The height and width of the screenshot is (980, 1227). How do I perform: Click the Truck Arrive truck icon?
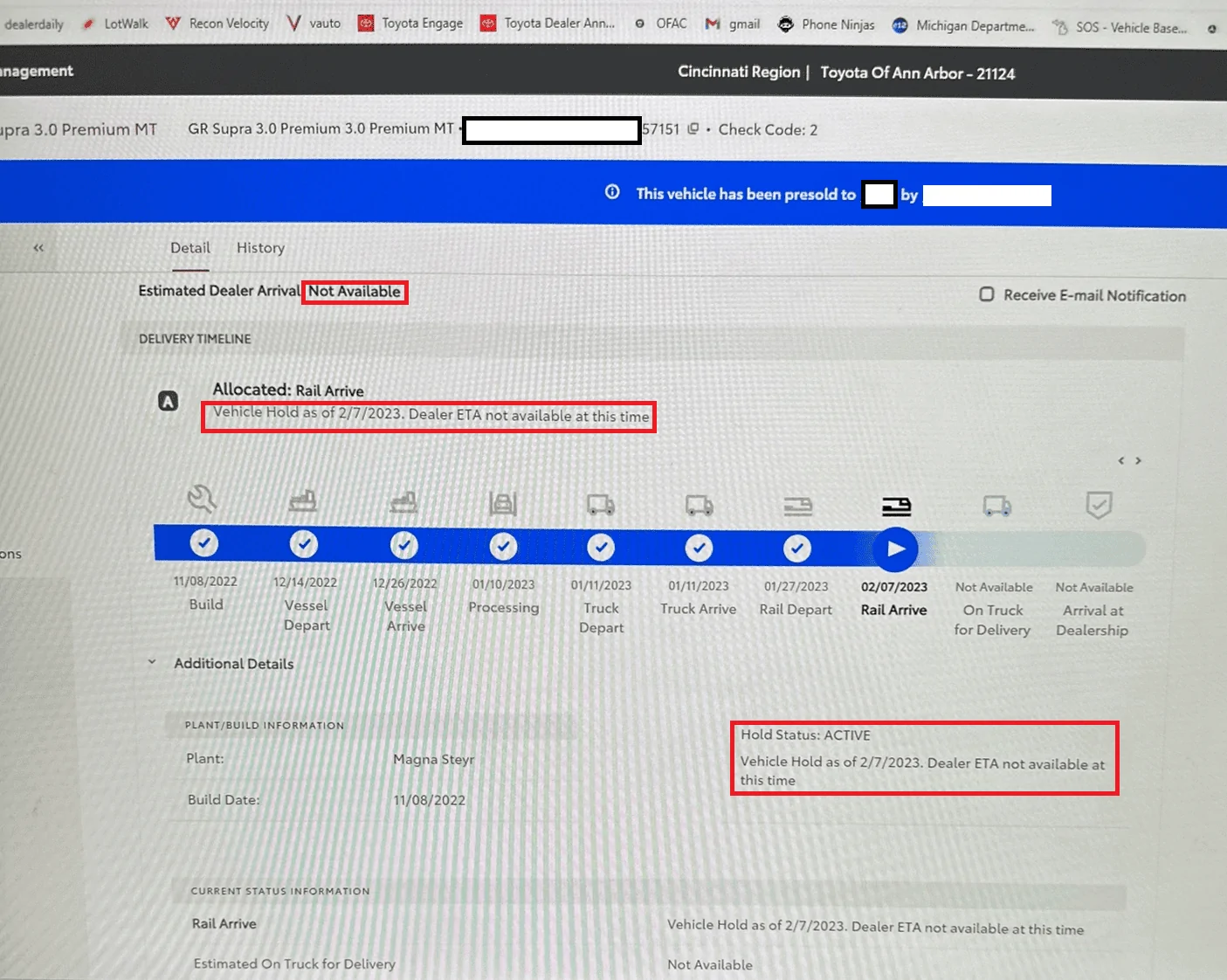pyautogui.click(x=699, y=505)
